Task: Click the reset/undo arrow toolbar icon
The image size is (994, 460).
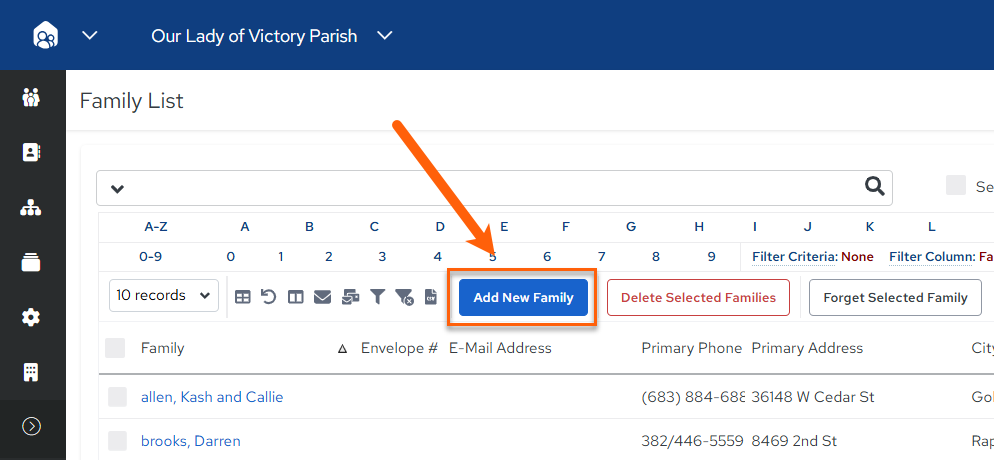Action: 269,297
